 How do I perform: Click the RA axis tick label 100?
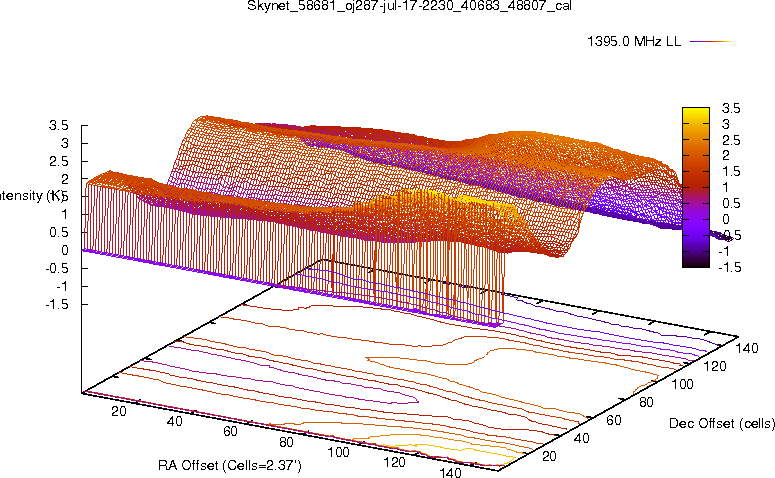click(x=339, y=452)
